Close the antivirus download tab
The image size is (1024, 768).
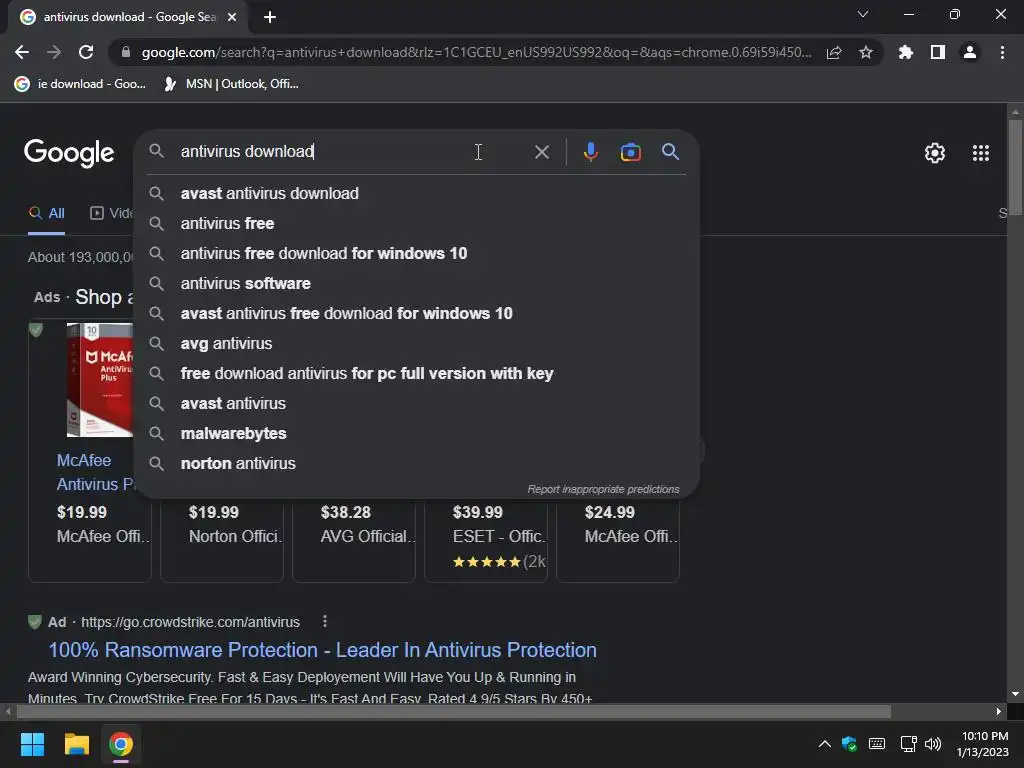coord(232,17)
